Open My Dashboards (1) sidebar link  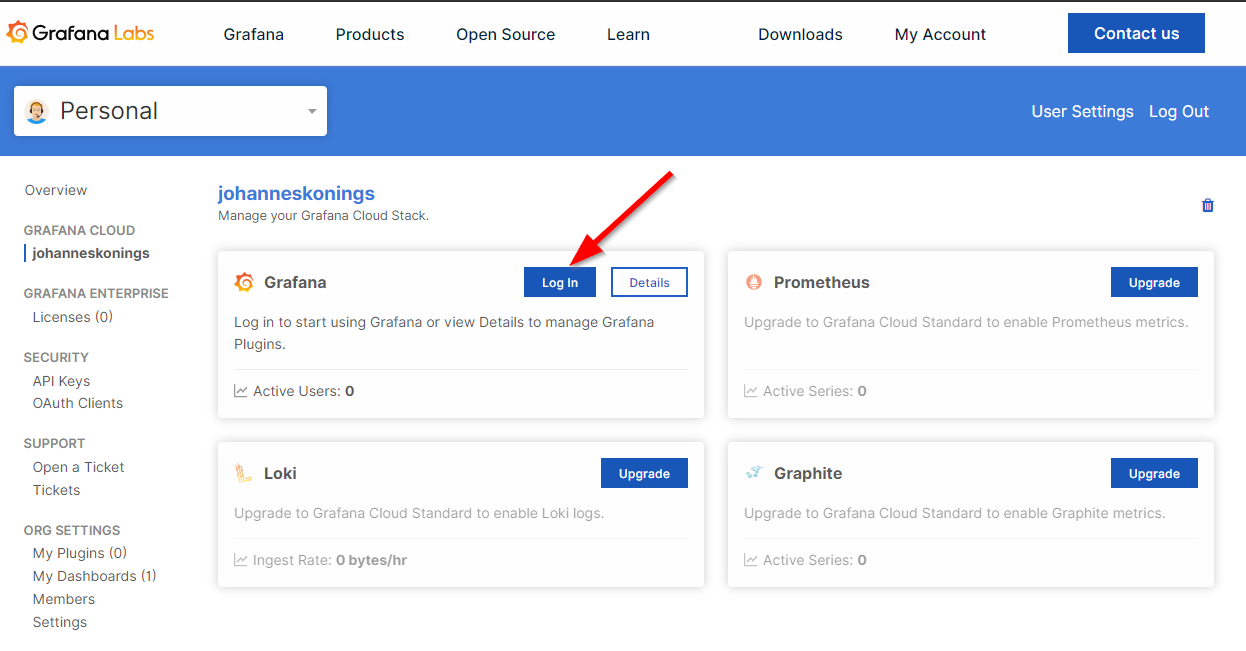pos(94,576)
